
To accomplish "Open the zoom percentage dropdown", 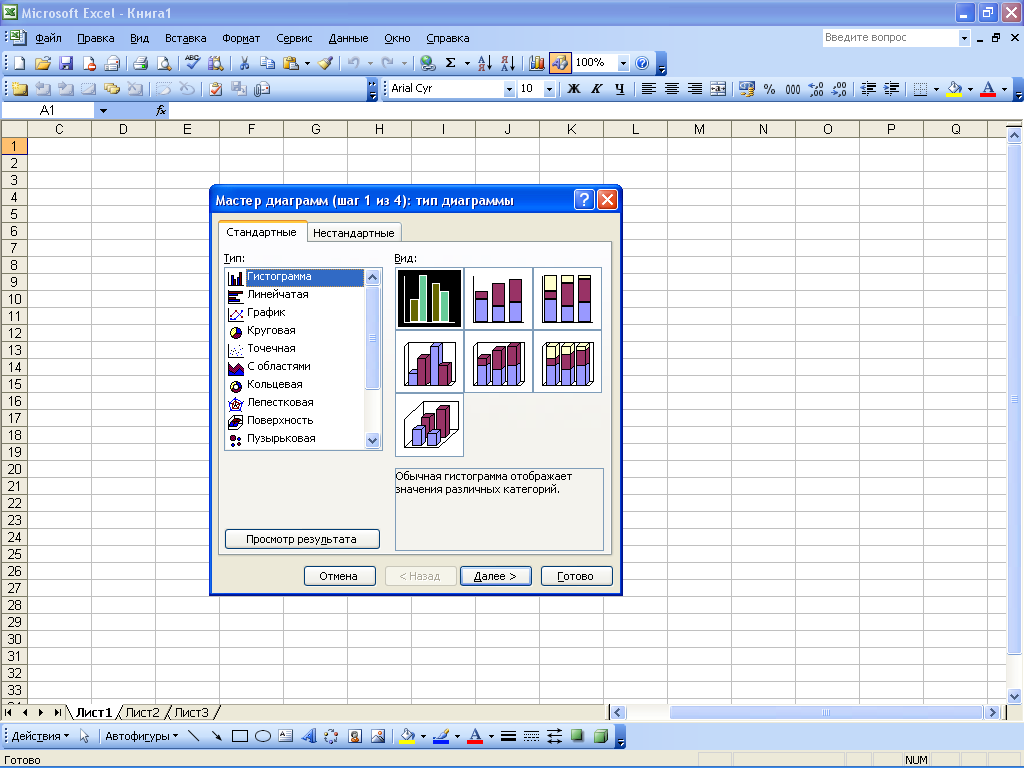I will [623, 63].
